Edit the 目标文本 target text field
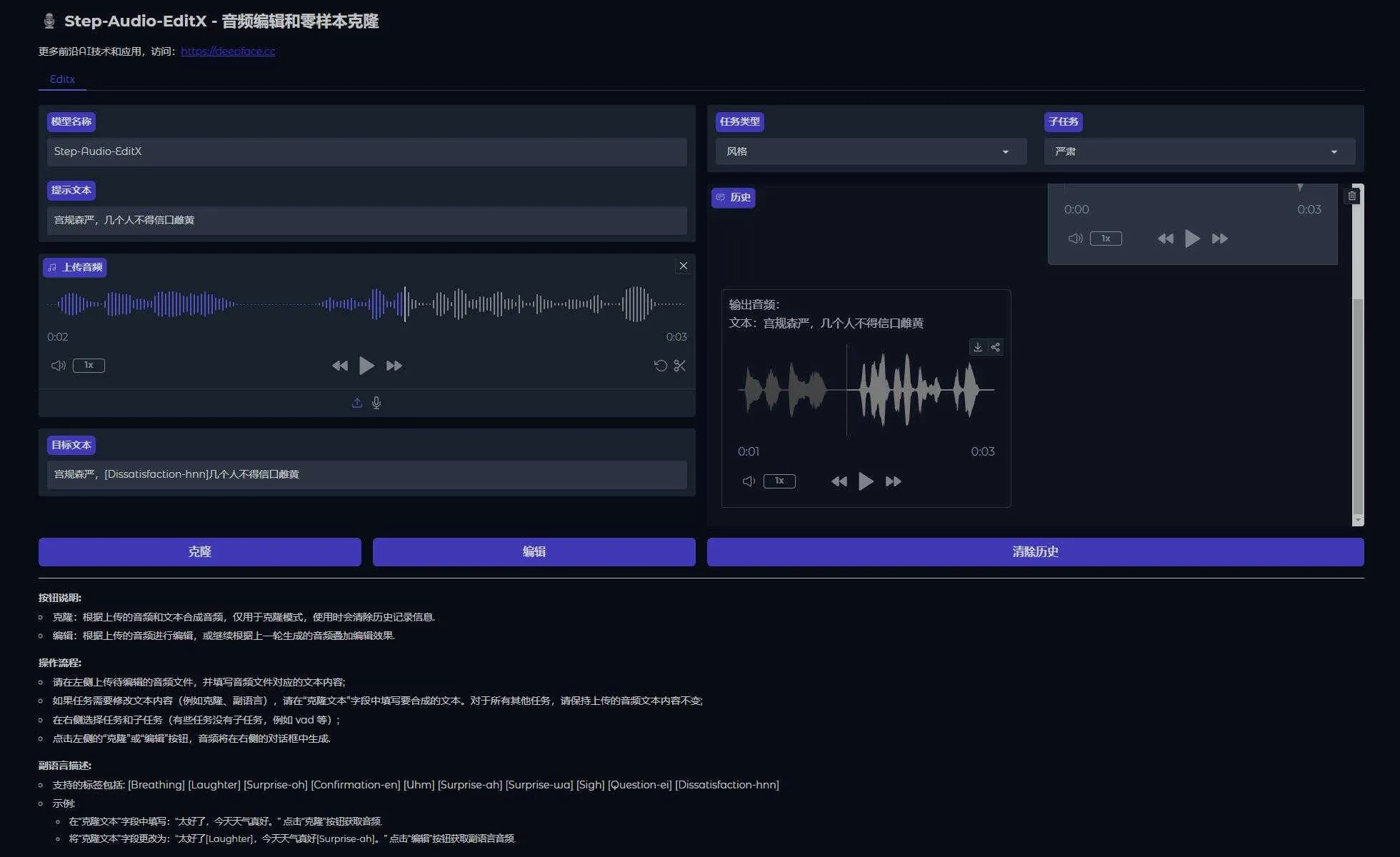This screenshot has width=1400, height=857. click(366, 474)
